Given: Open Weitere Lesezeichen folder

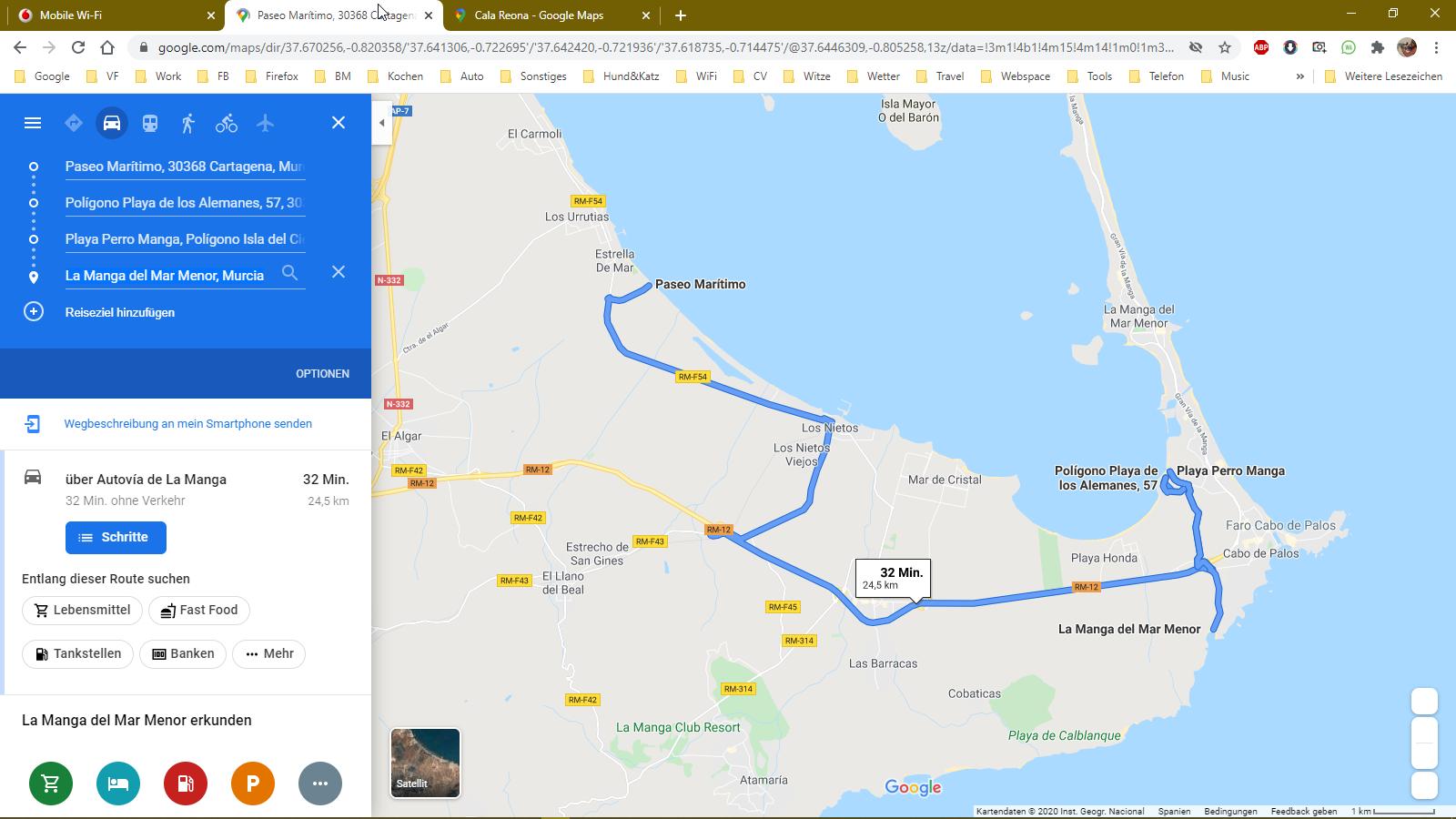Looking at the screenshot, I should [x=1383, y=76].
